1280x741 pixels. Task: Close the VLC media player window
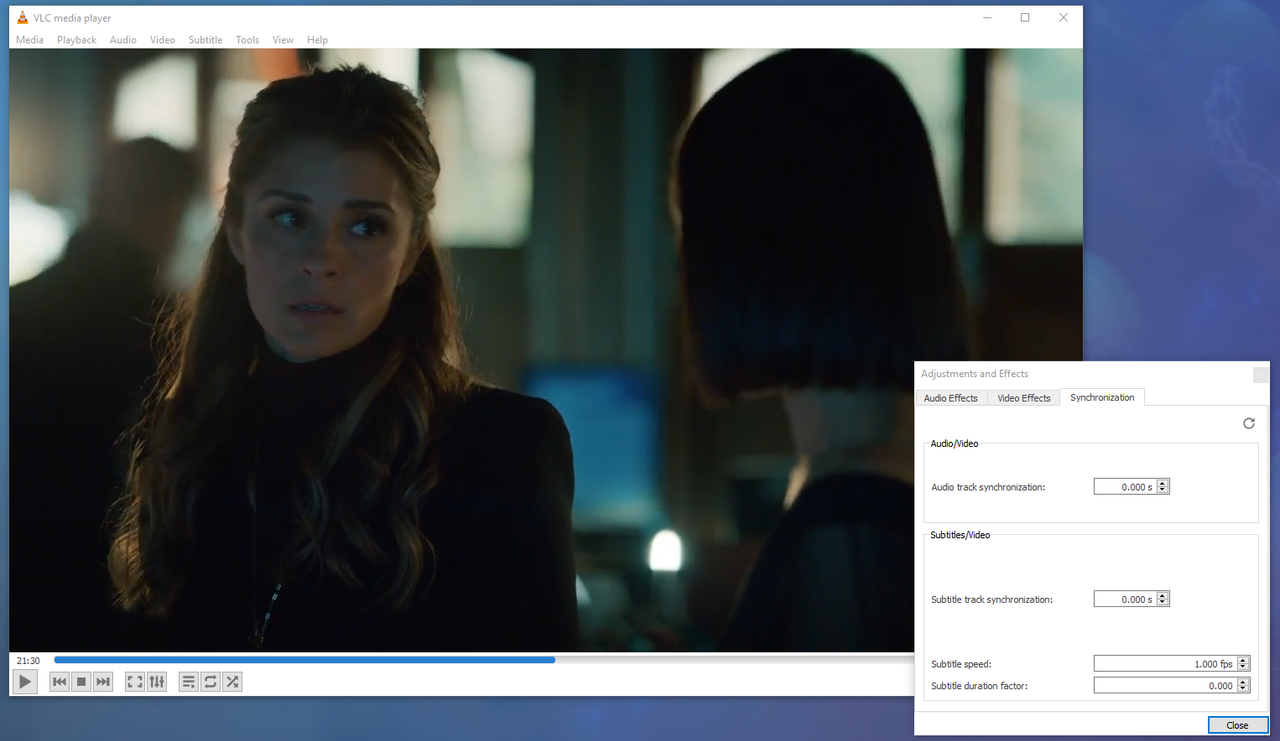1063,18
